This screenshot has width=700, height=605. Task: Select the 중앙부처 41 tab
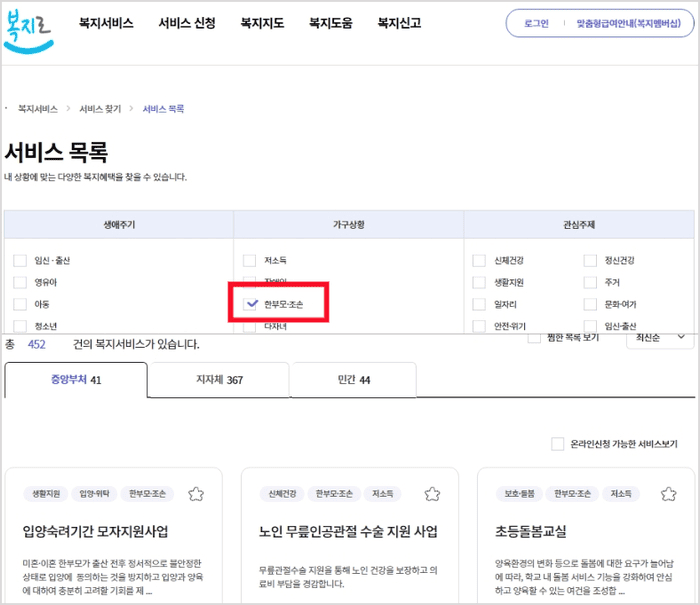[76, 380]
